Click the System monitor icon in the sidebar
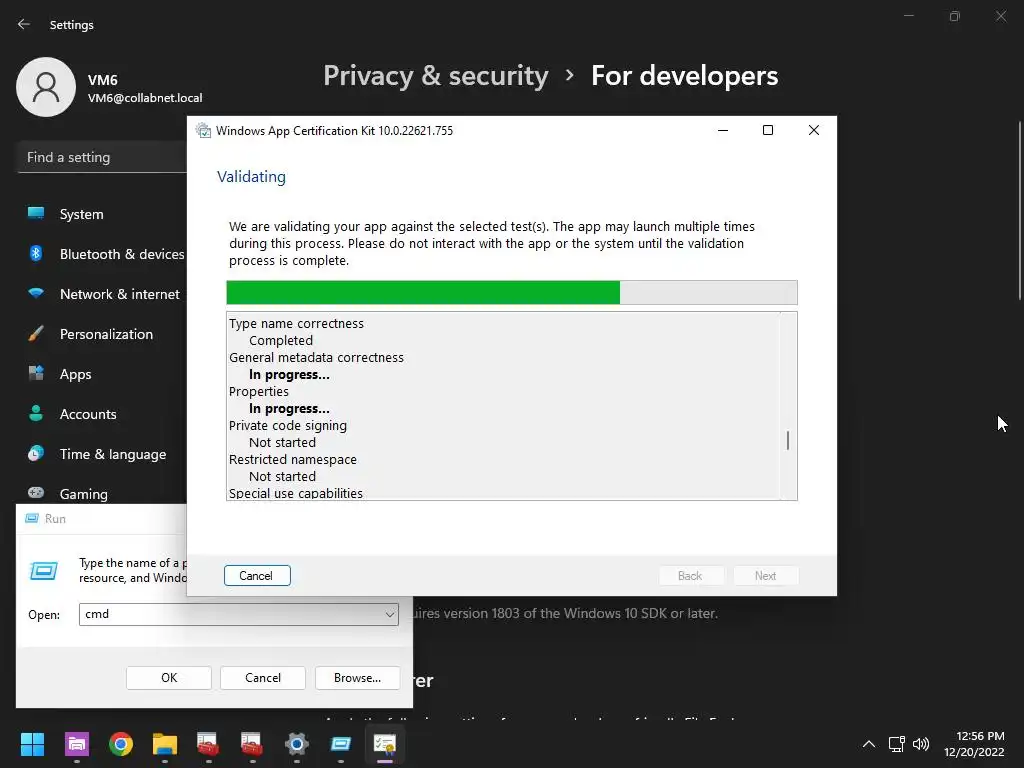The width and height of the screenshot is (1024, 768). (x=36, y=213)
